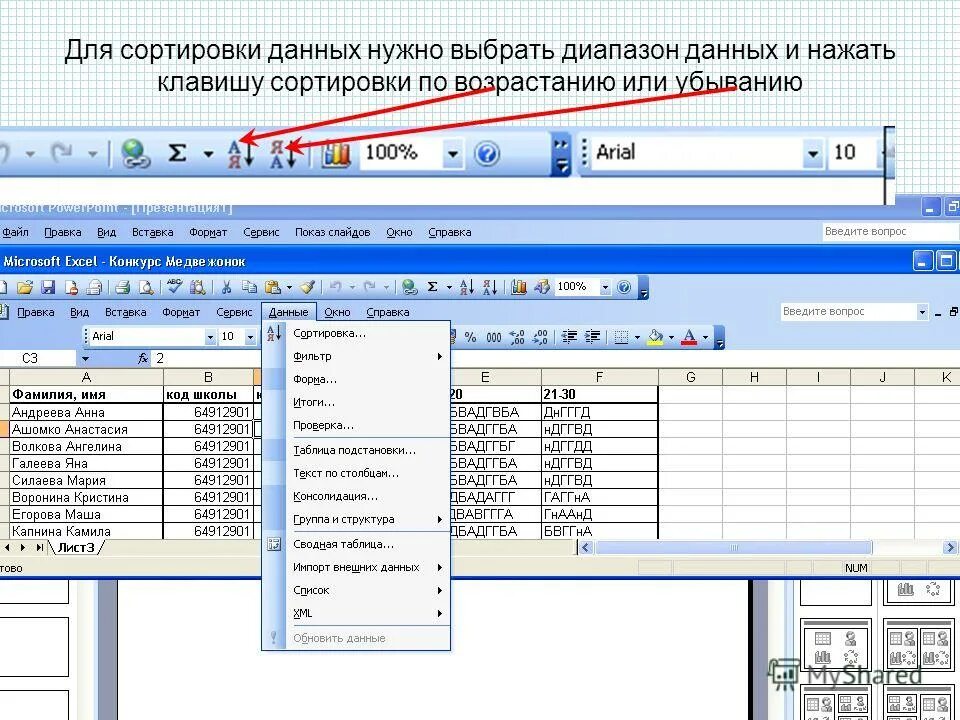Apply Percent style in formatting toolbar

pos(470,337)
